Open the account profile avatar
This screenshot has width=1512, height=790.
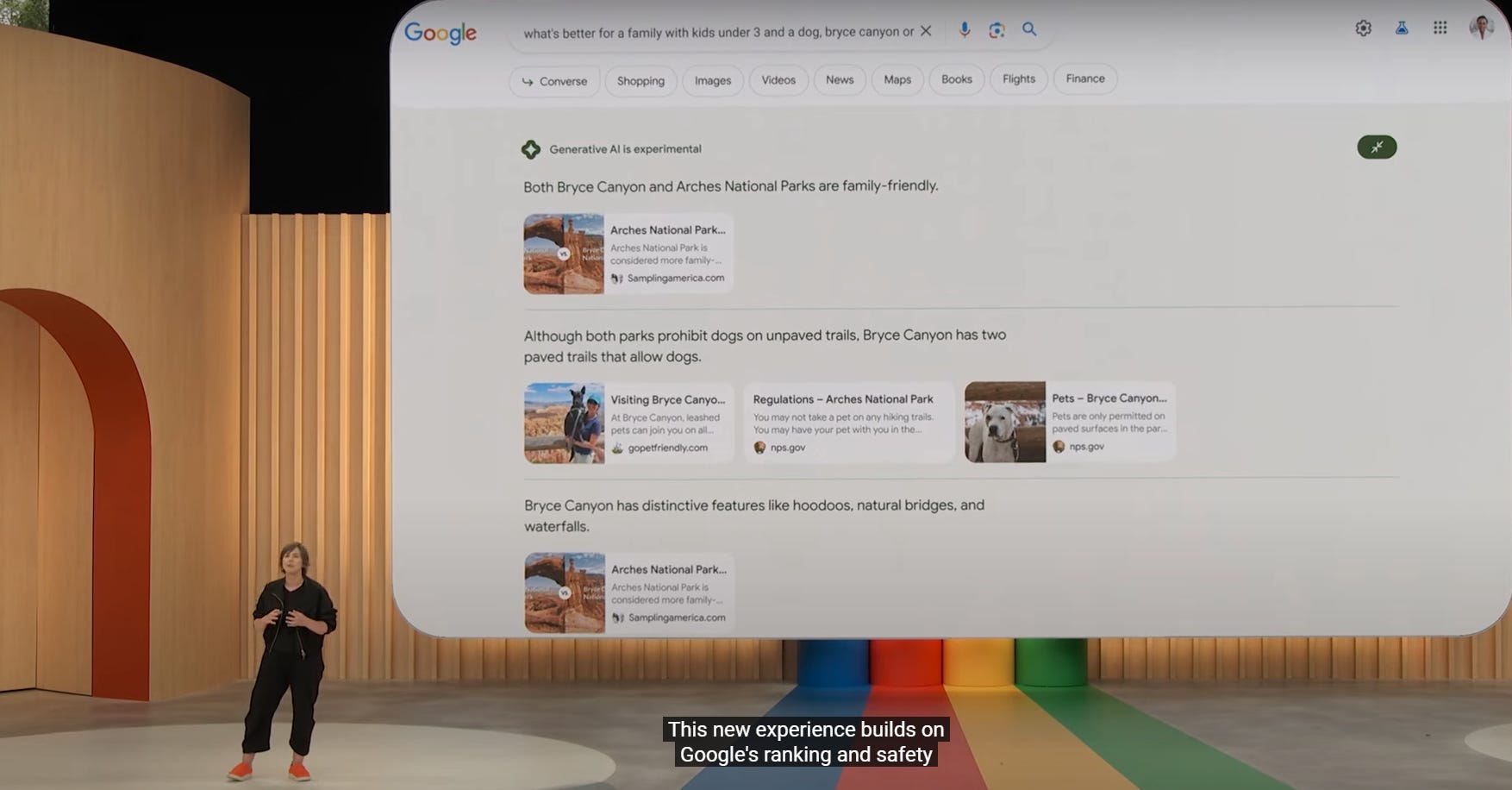pyautogui.click(x=1481, y=28)
